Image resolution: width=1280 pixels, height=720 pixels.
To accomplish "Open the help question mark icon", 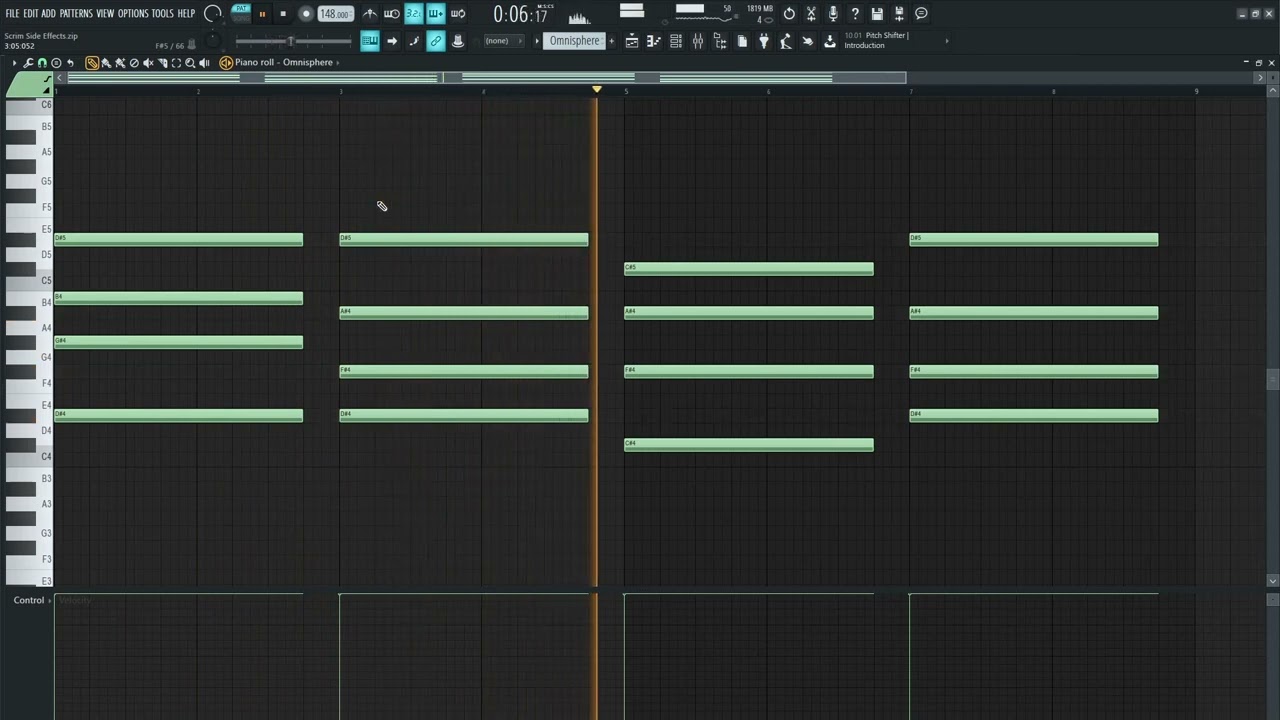I will 855,13.
